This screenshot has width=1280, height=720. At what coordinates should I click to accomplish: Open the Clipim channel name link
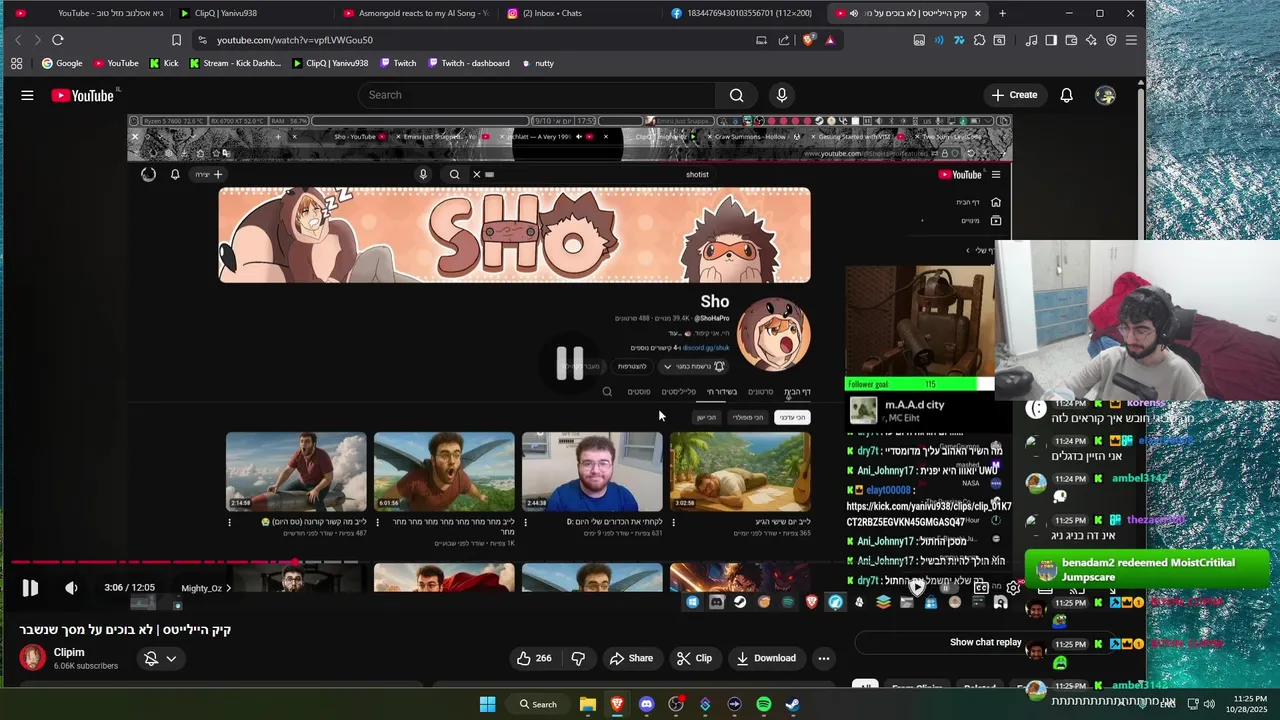69,652
